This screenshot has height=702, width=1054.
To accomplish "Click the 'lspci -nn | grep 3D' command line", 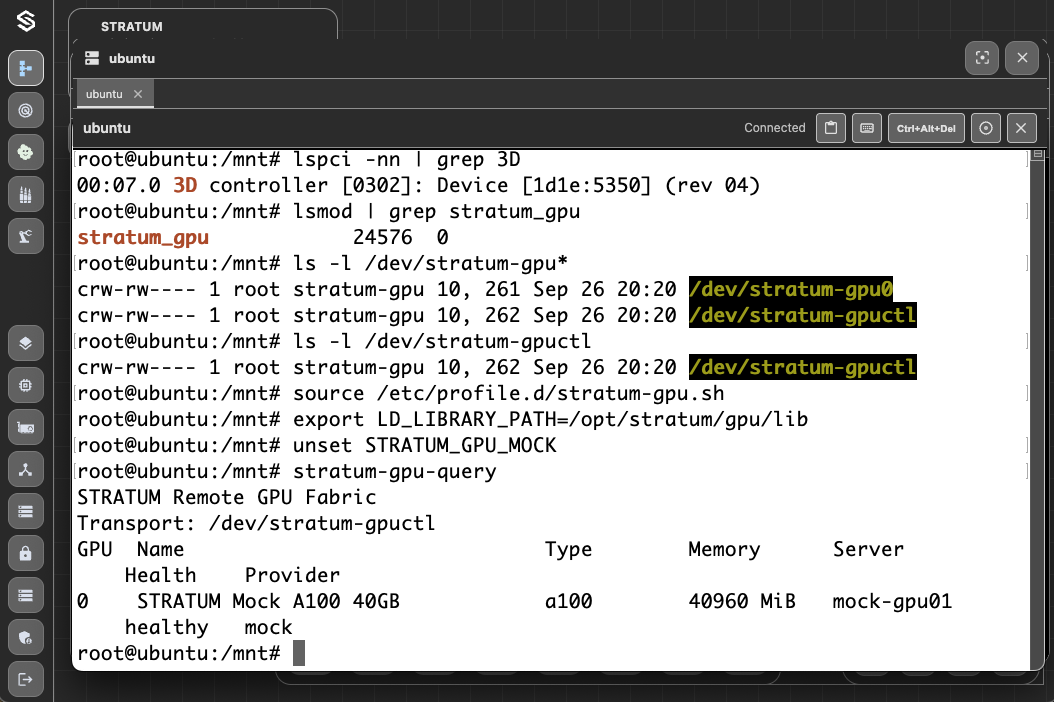I will tap(407, 159).
